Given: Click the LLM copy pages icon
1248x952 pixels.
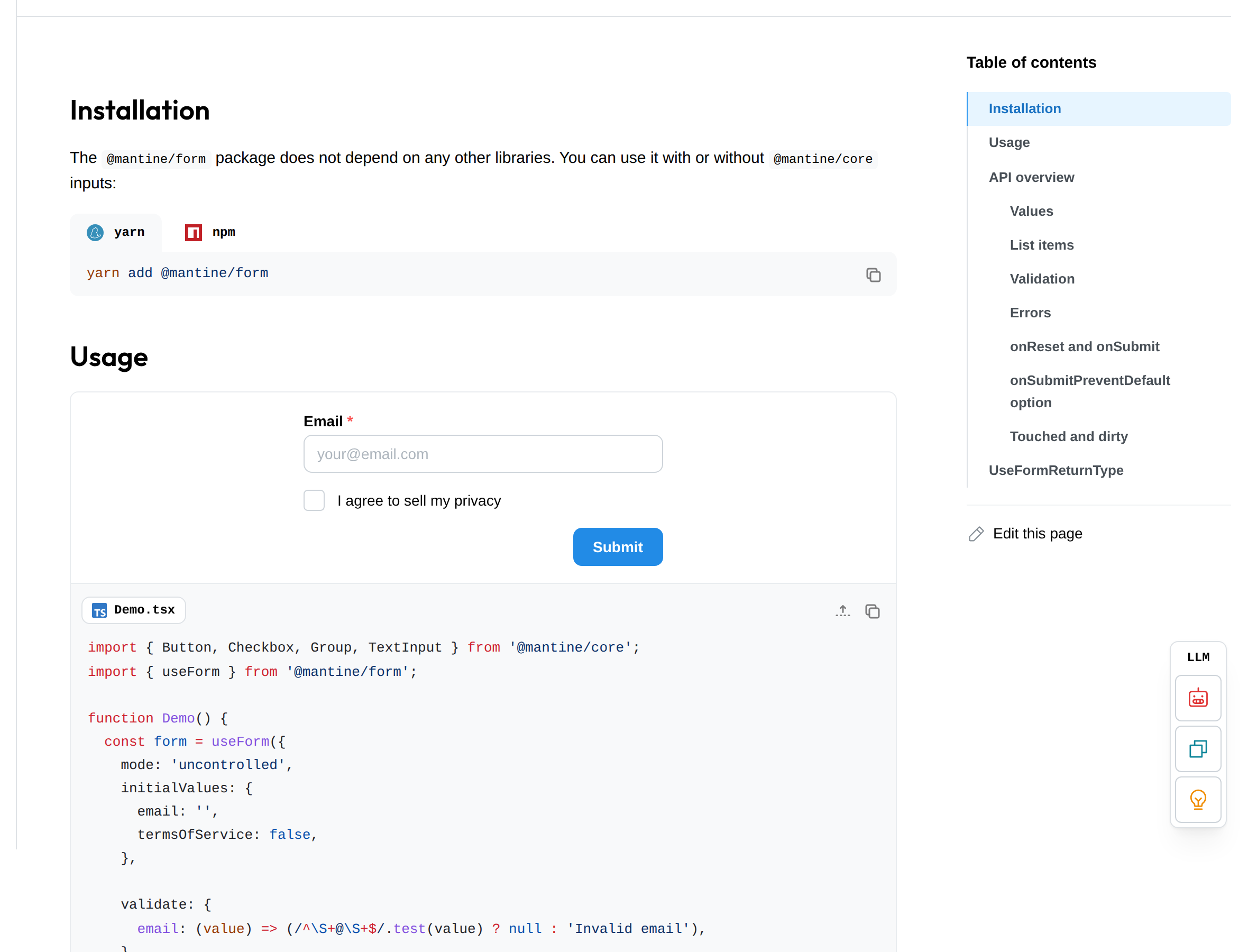Looking at the screenshot, I should click(1198, 748).
